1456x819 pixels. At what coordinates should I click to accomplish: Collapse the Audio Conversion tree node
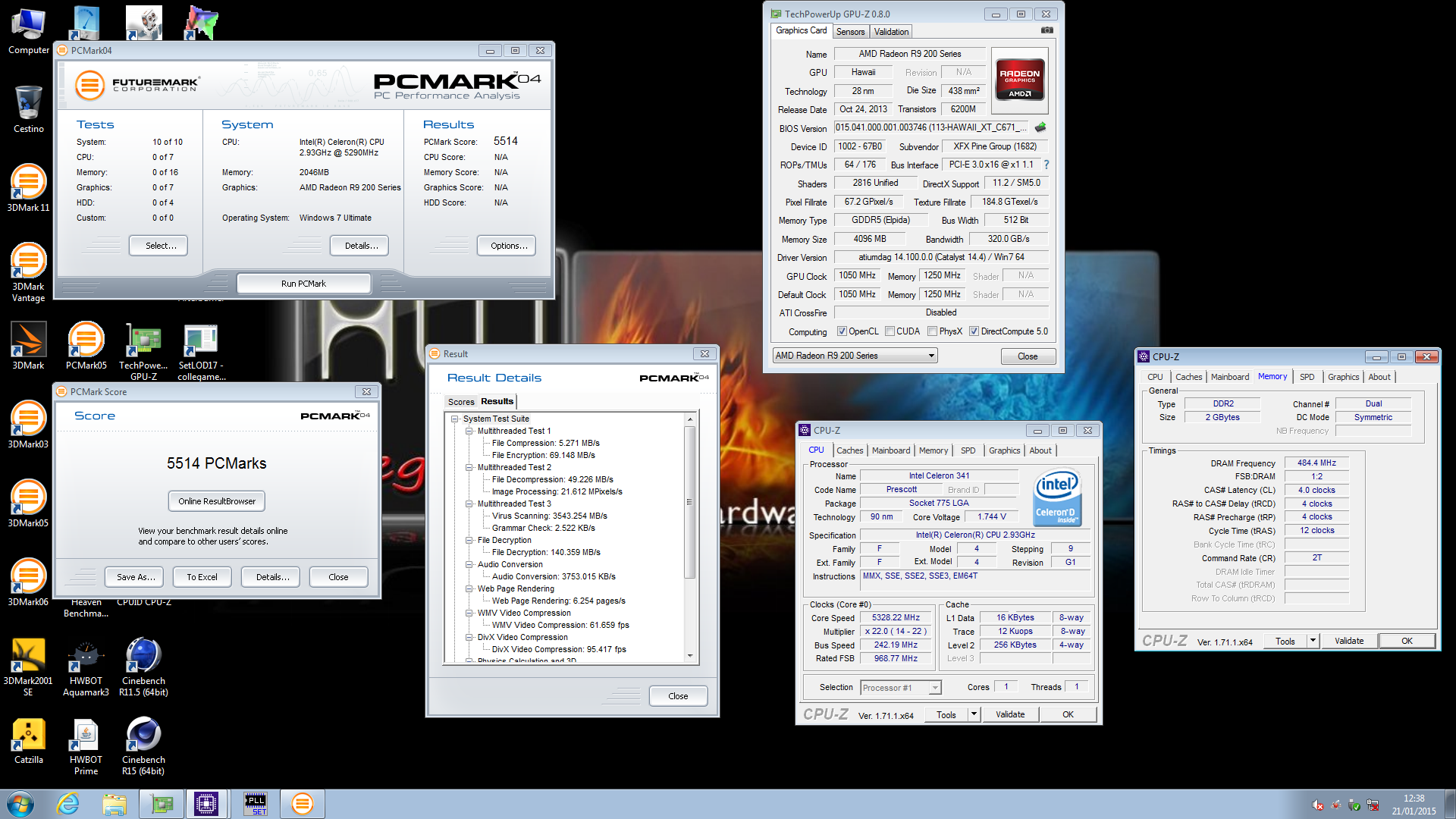pyautogui.click(x=469, y=564)
